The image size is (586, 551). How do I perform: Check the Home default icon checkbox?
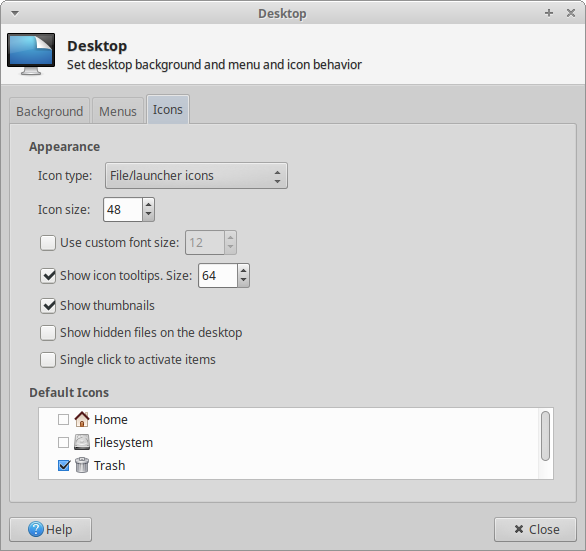click(x=64, y=419)
